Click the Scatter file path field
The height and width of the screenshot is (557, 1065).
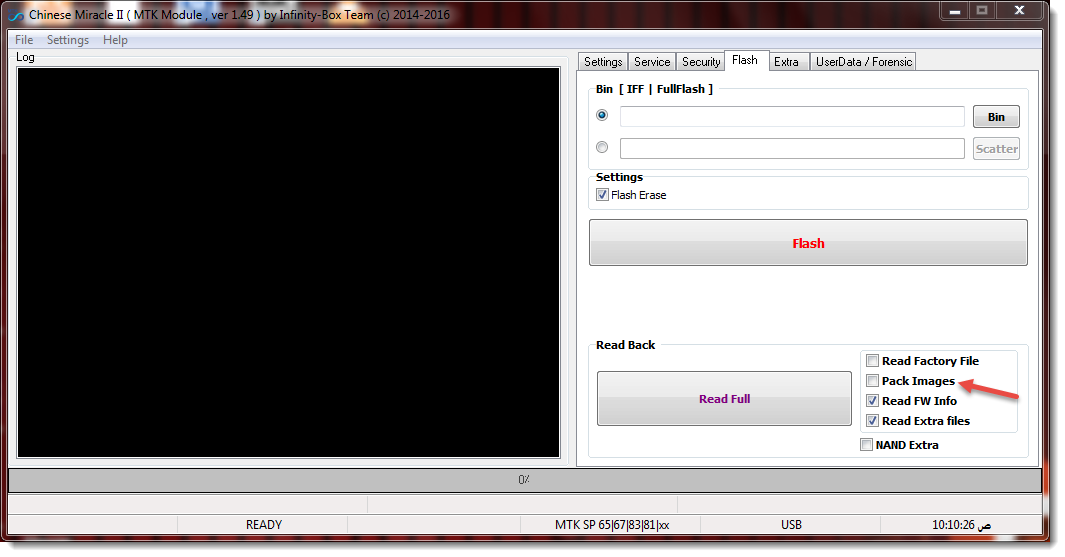tap(792, 148)
